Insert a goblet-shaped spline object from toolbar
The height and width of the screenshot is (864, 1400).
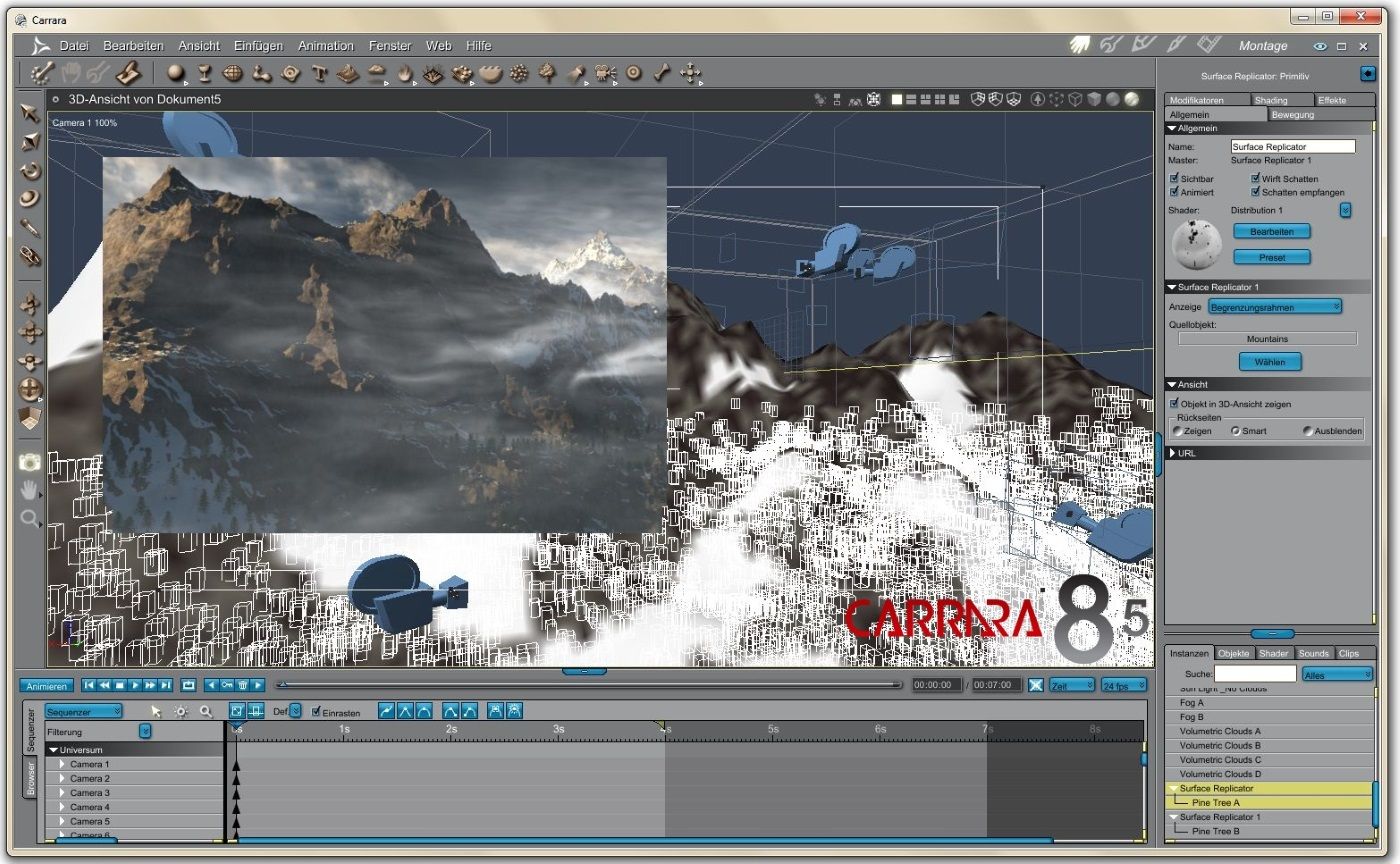(x=204, y=73)
